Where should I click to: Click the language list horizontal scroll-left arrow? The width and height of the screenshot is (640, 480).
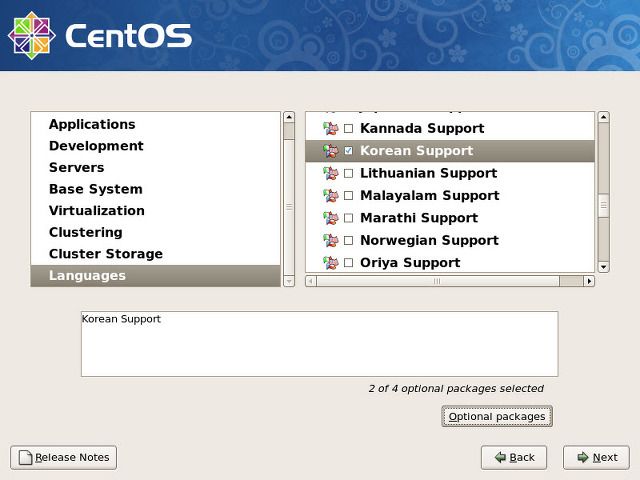pos(311,281)
